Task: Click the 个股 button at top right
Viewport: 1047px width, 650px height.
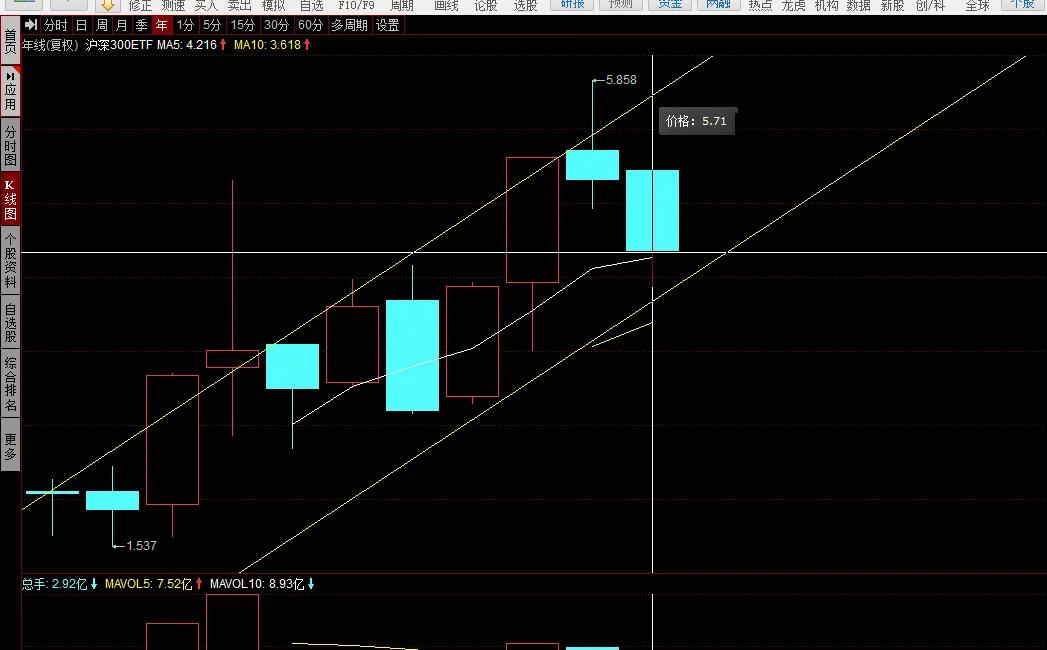Action: [1022, 4]
